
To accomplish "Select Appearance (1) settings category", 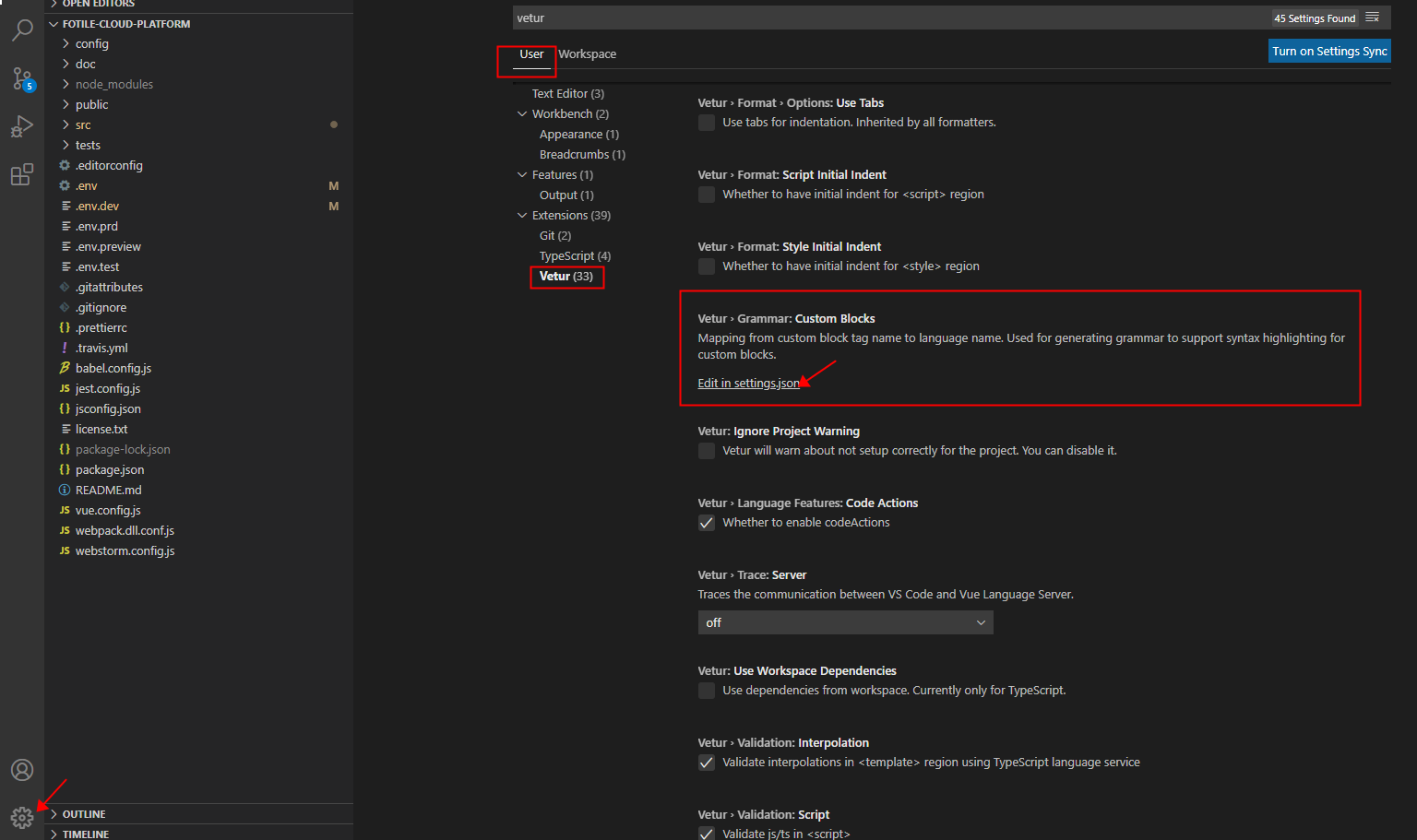I will pyautogui.click(x=579, y=135).
